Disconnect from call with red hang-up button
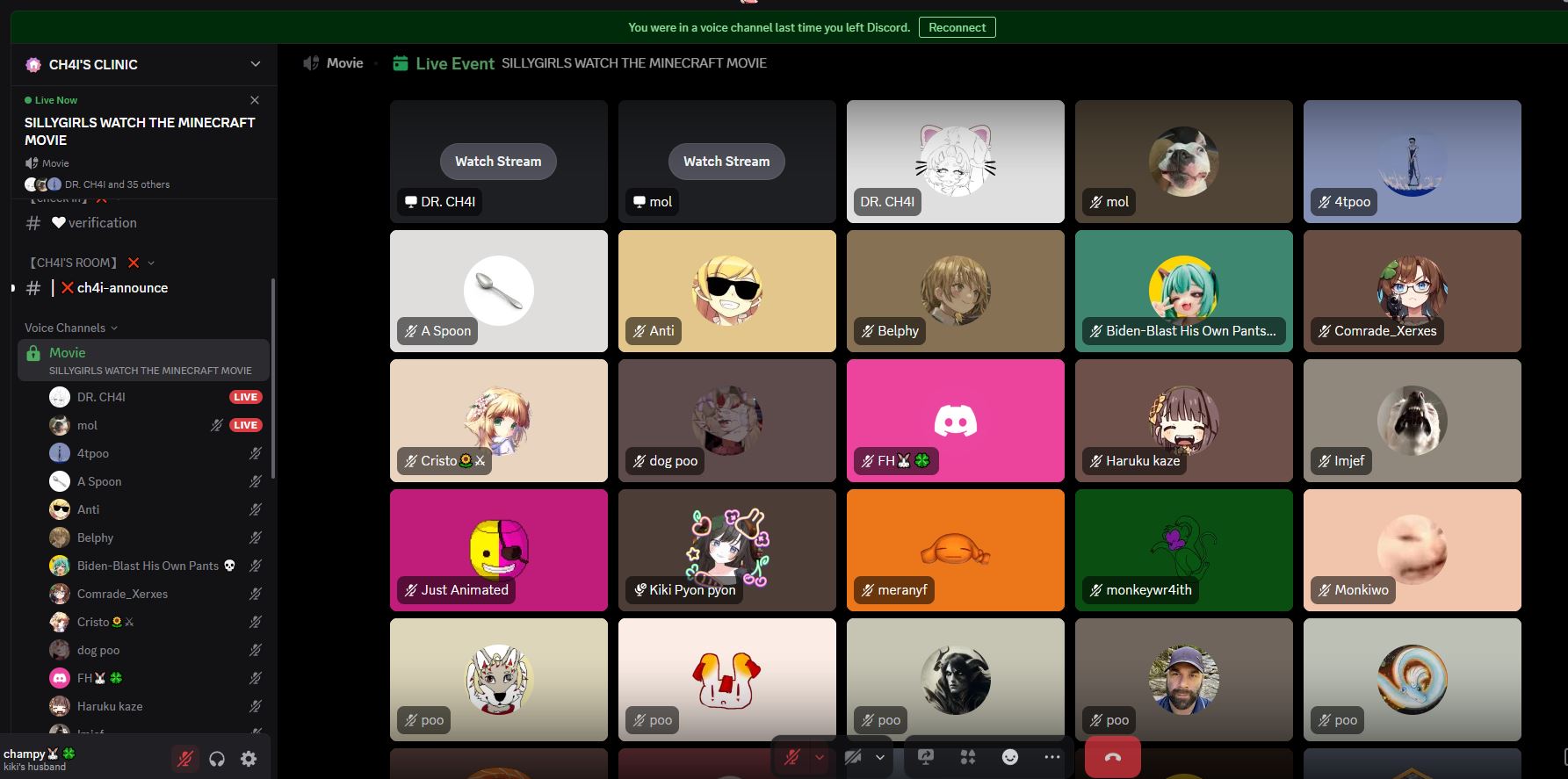The height and width of the screenshot is (779, 1568). (x=1113, y=757)
